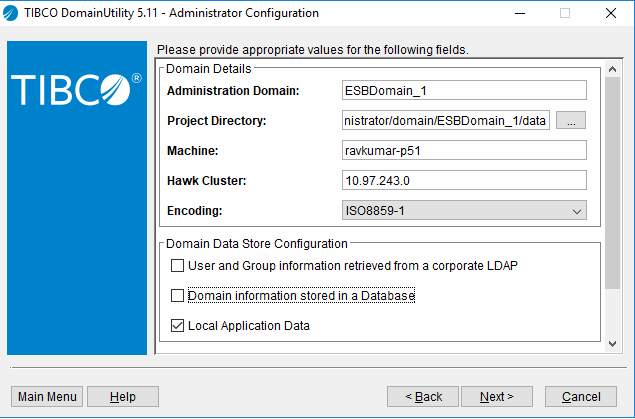Click scroll-down arrow of the form scrollbar

click(613, 344)
